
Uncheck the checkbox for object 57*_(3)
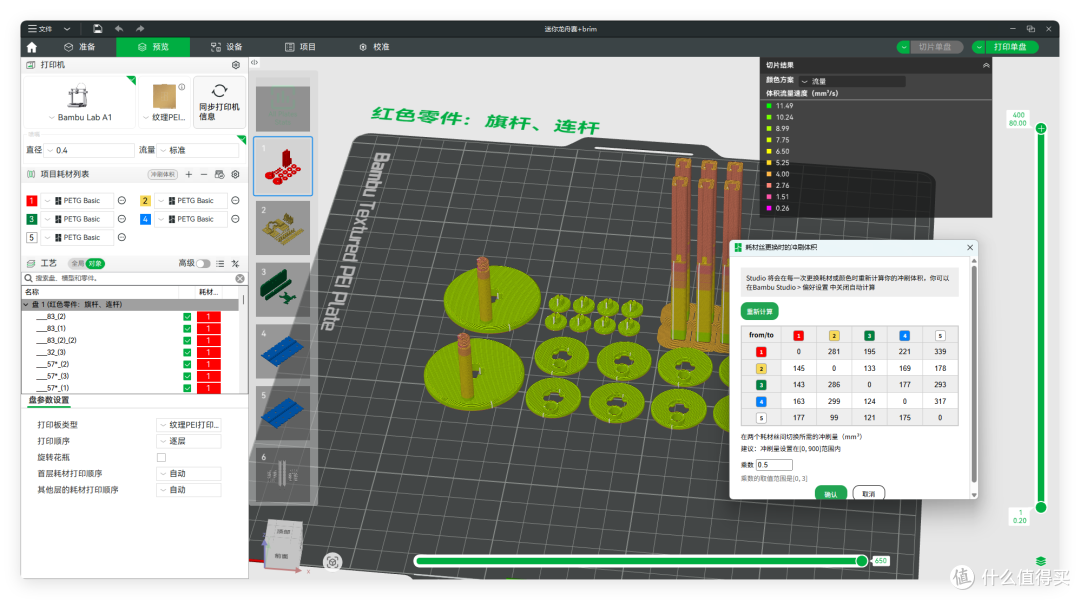(x=187, y=376)
